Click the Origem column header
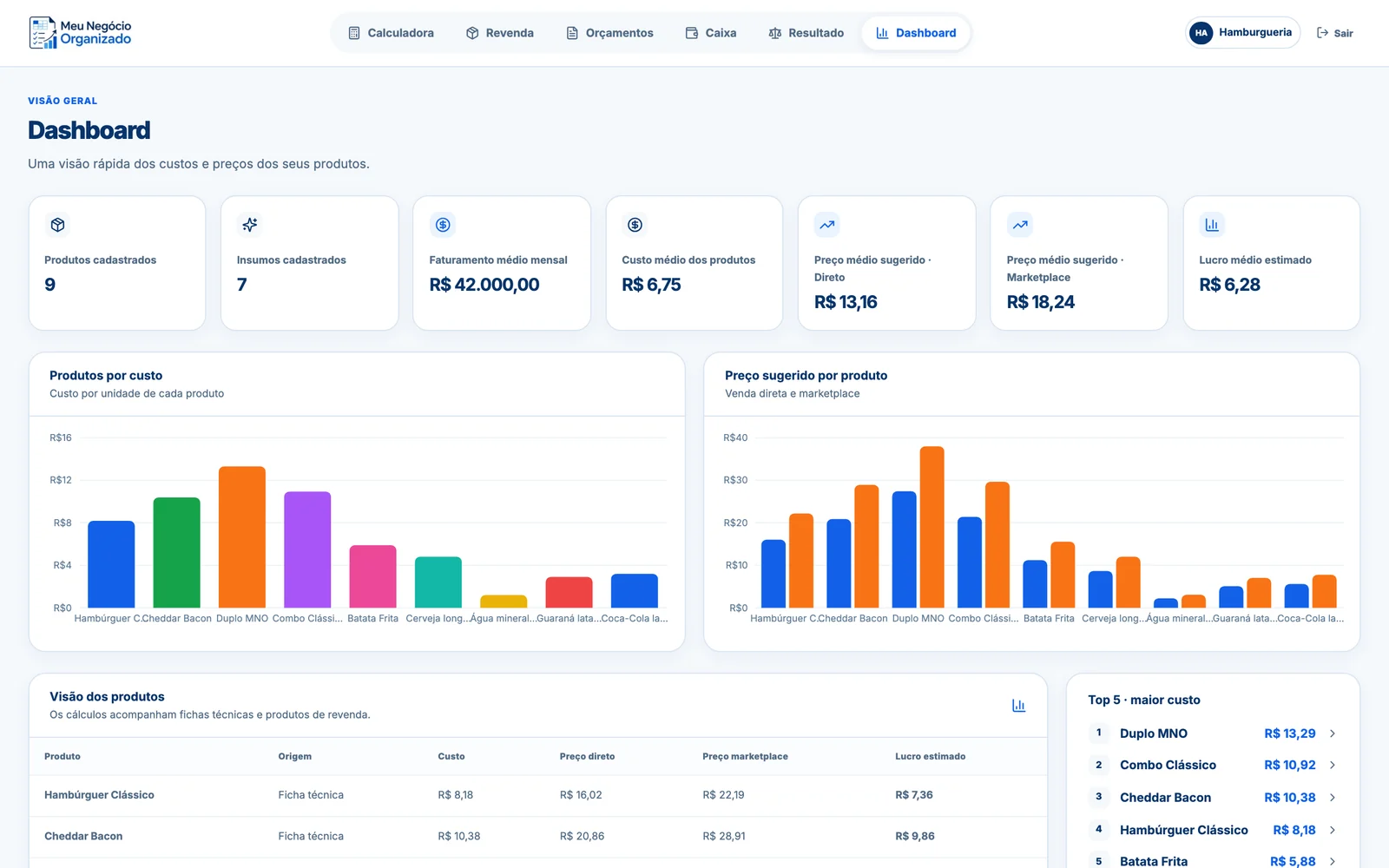1389x868 pixels. [294, 756]
